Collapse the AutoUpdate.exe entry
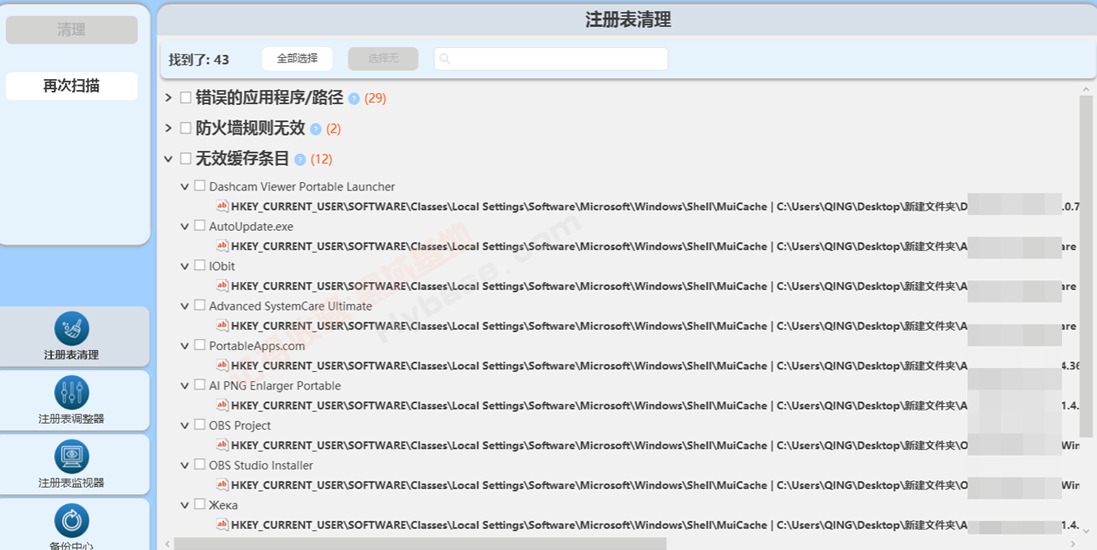The height and width of the screenshot is (550, 1097). pos(185,227)
